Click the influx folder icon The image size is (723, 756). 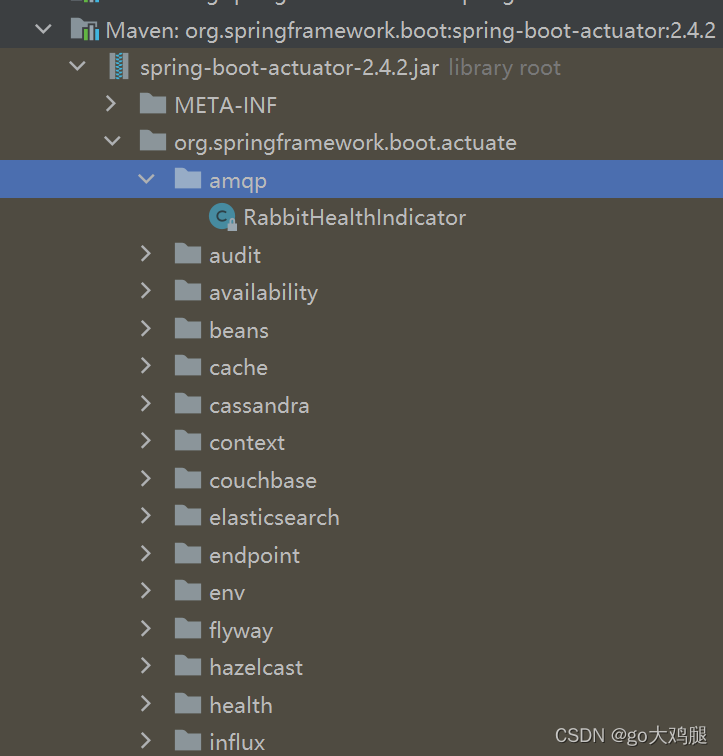click(187, 741)
